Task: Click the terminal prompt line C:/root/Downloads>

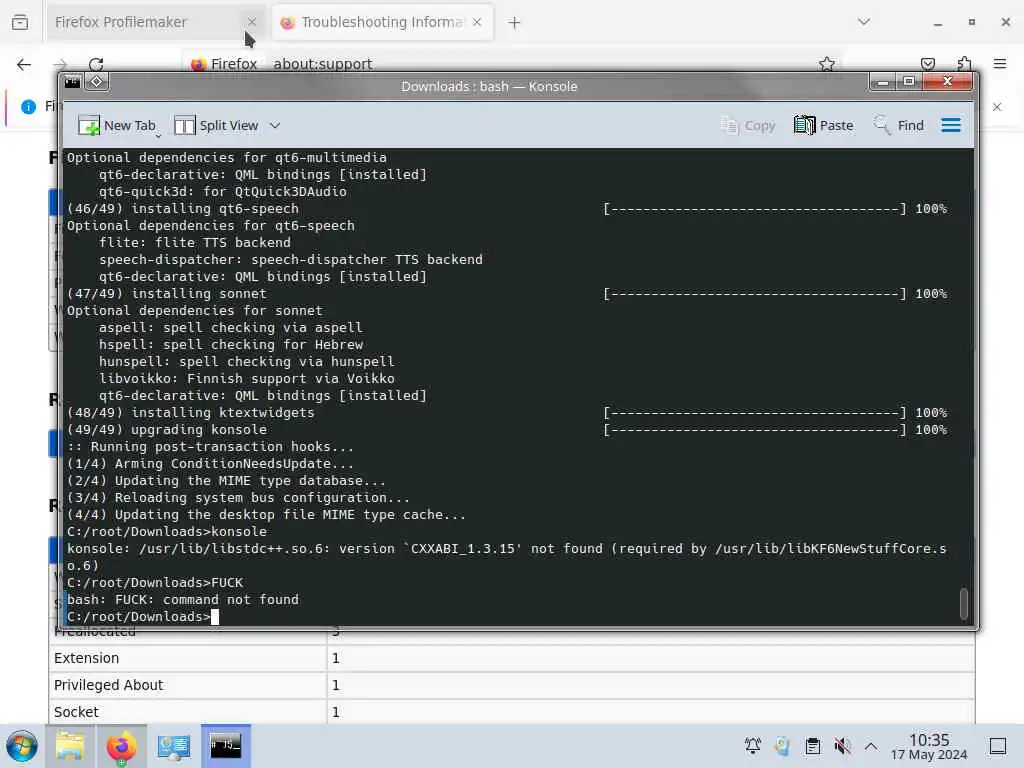Action: tap(138, 616)
